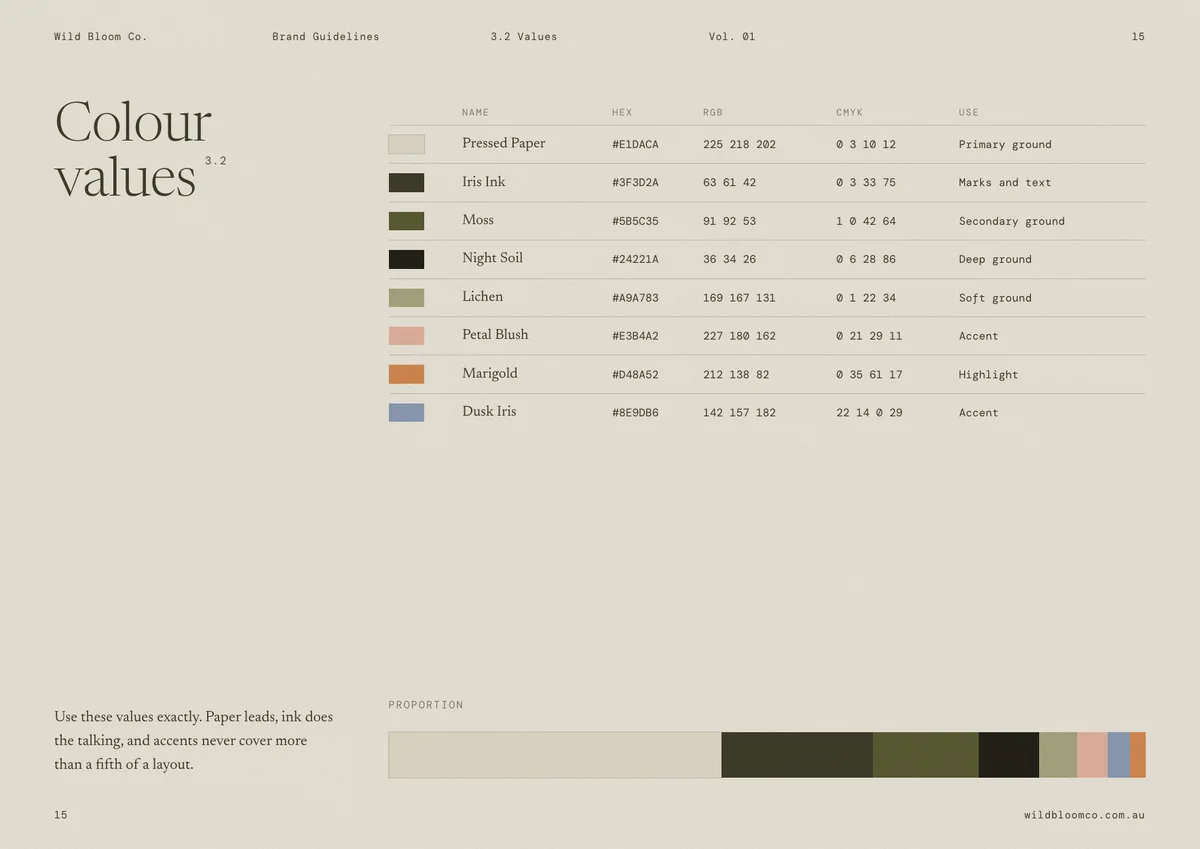The width and height of the screenshot is (1200, 849).
Task: Click RGB value 212 138 82
Action: coord(736,375)
